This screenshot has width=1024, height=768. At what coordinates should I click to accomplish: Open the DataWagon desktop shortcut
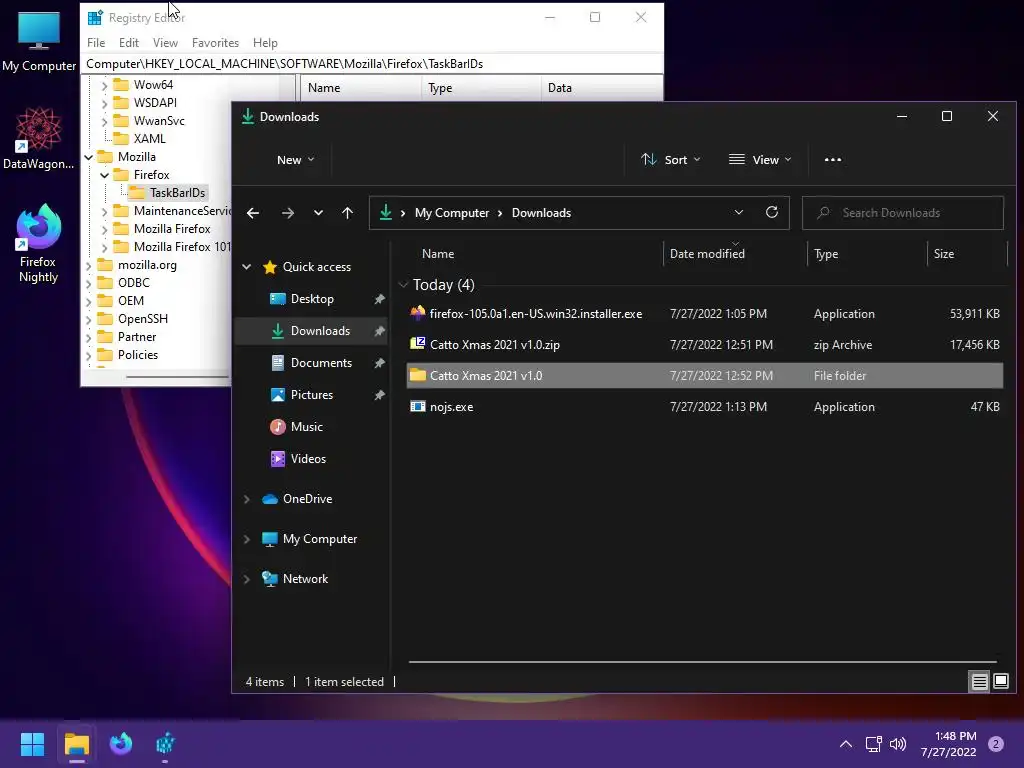point(39,138)
